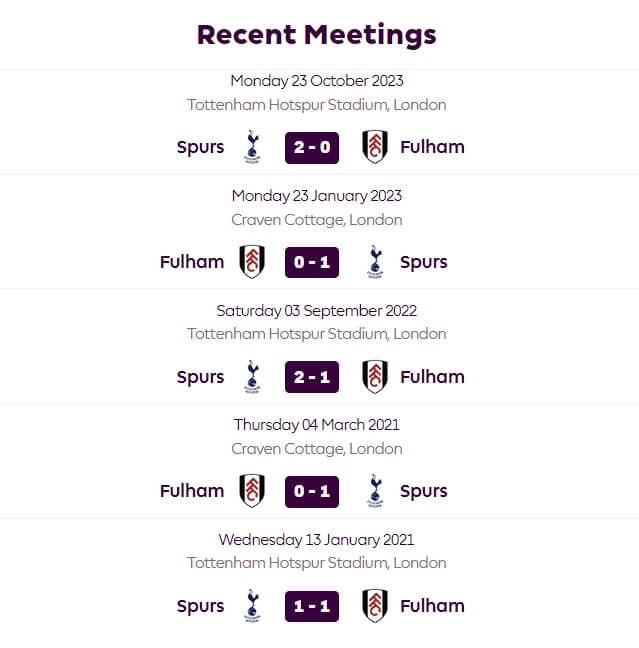Open the 2 - 0 score box
This screenshot has width=639, height=648.
[312, 148]
